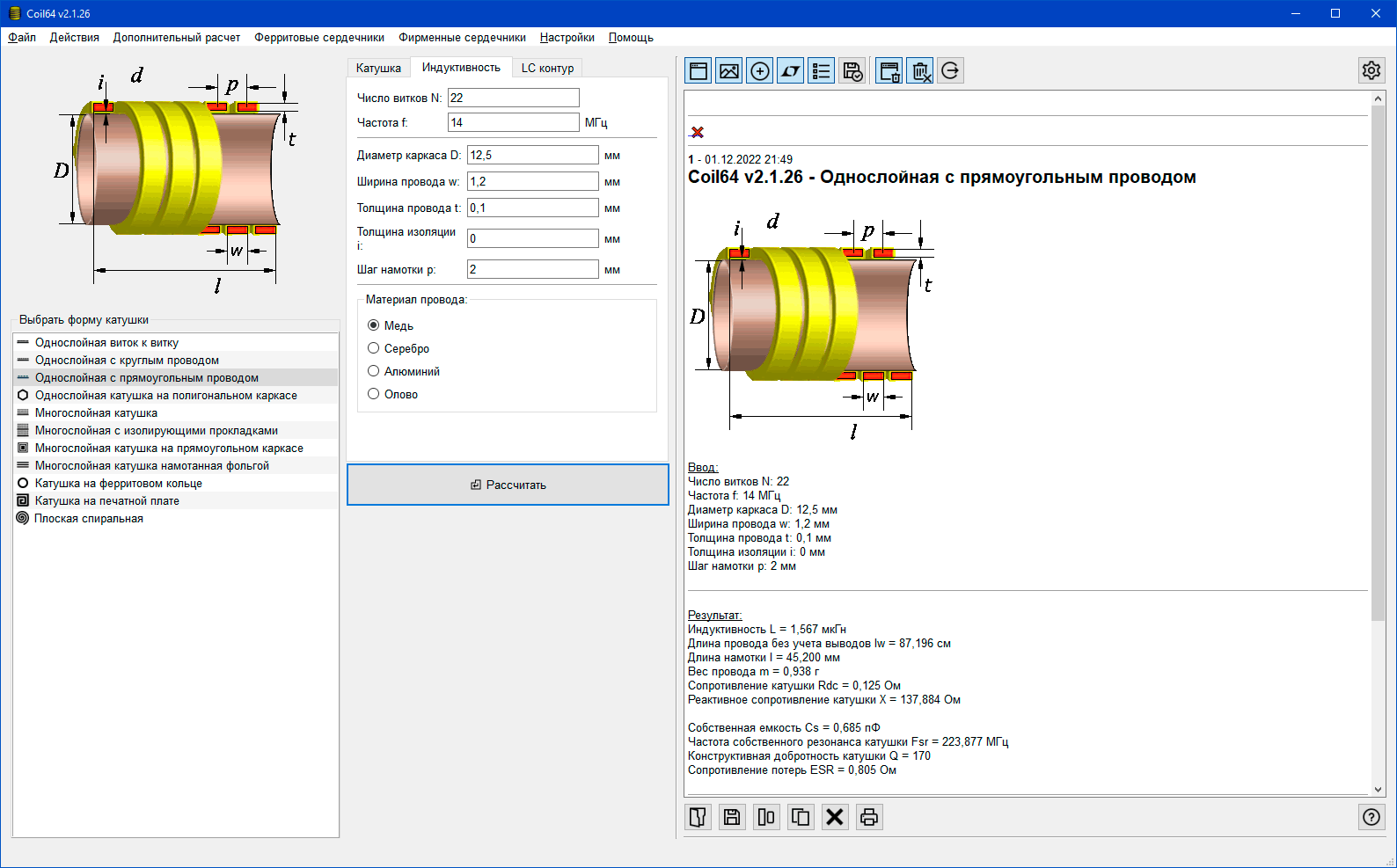
Task: Toggle the window header option icon
Action: (699, 71)
